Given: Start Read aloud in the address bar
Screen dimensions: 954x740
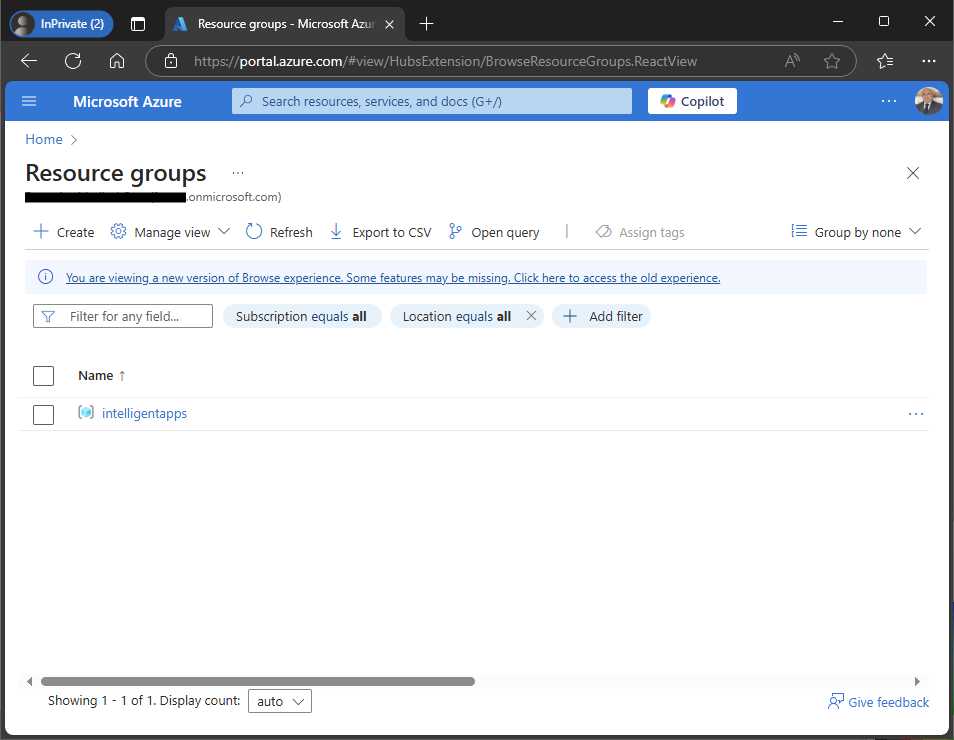Looking at the screenshot, I should 792,61.
